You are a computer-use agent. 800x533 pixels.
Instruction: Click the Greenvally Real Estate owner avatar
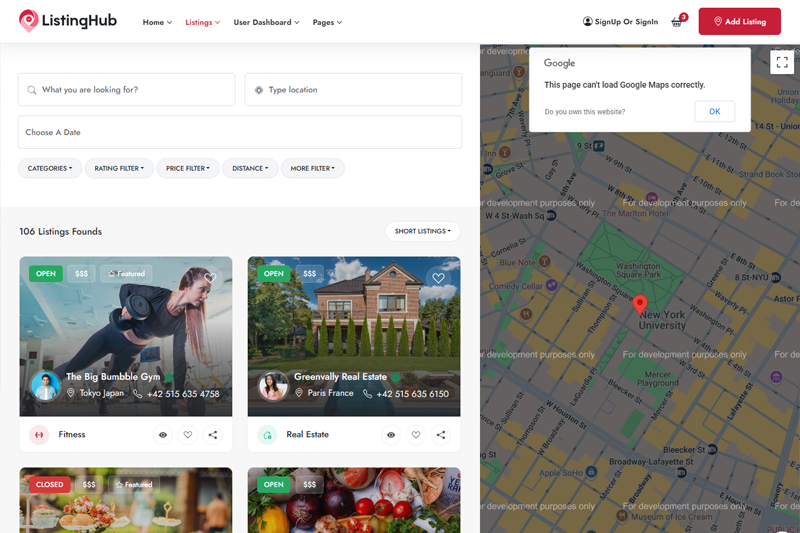point(273,386)
